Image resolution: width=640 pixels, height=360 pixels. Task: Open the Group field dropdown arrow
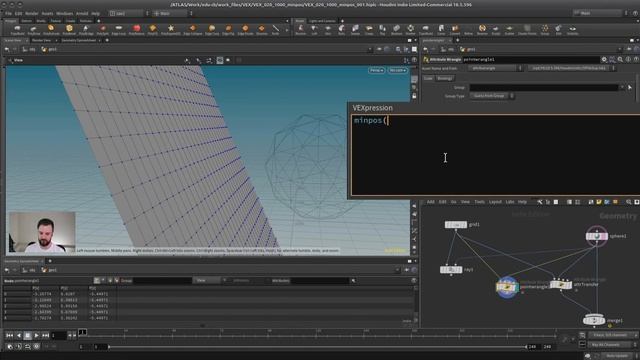622,87
